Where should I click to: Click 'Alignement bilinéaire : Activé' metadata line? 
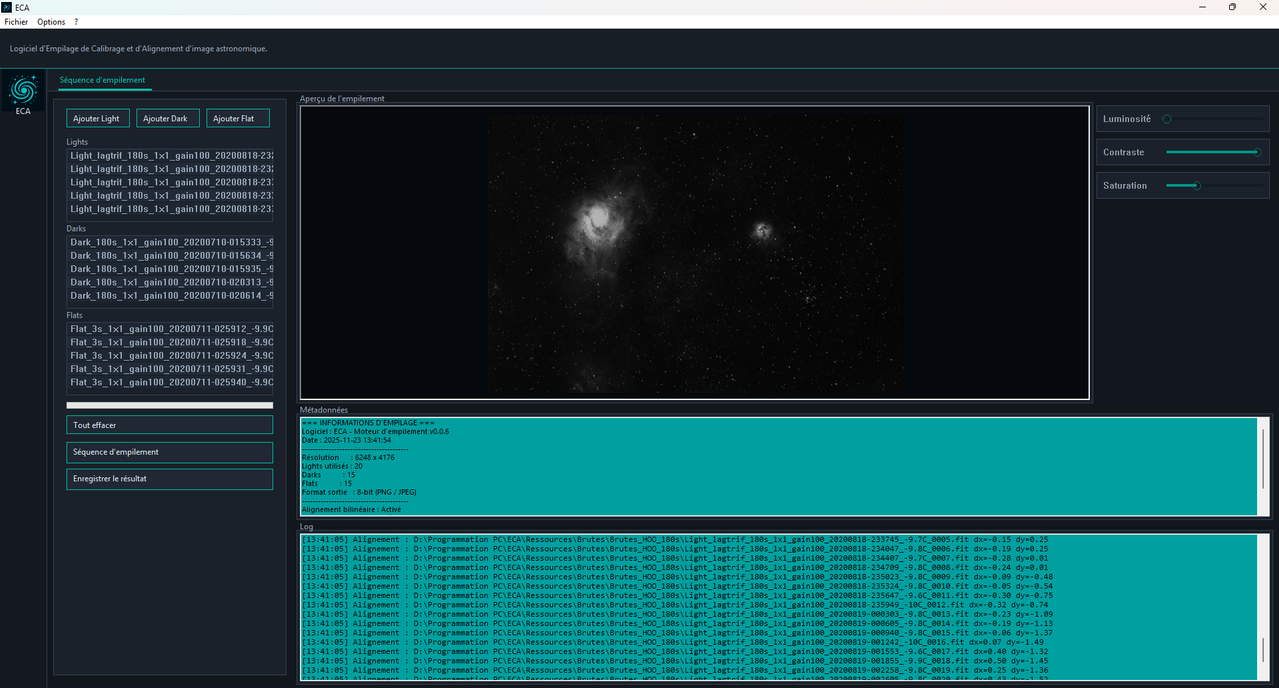351,509
